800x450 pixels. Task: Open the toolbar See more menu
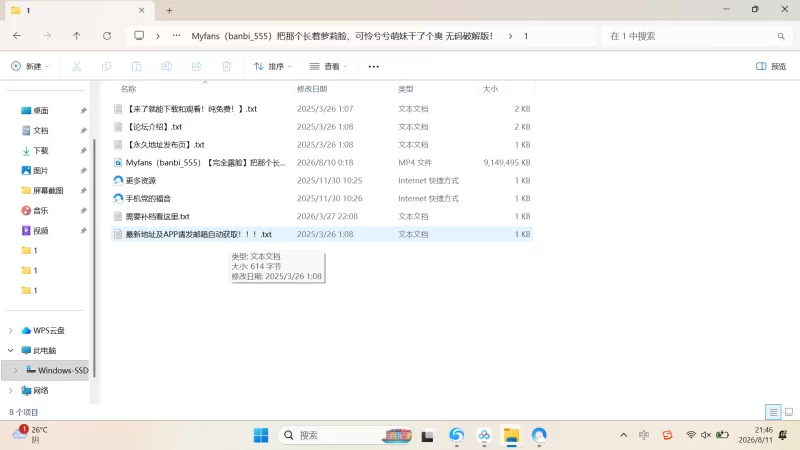coord(373,66)
